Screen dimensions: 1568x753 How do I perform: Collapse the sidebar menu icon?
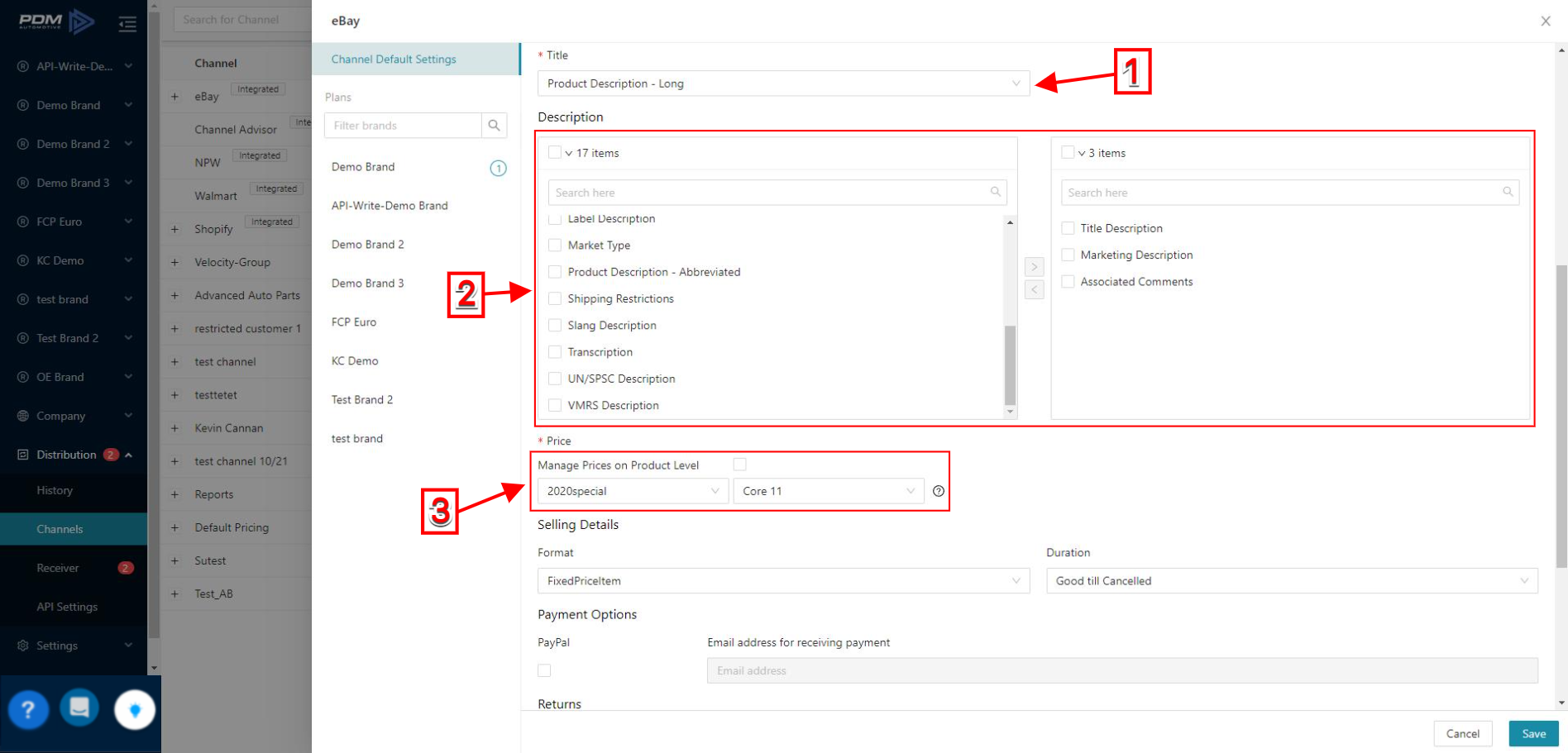coord(127,24)
